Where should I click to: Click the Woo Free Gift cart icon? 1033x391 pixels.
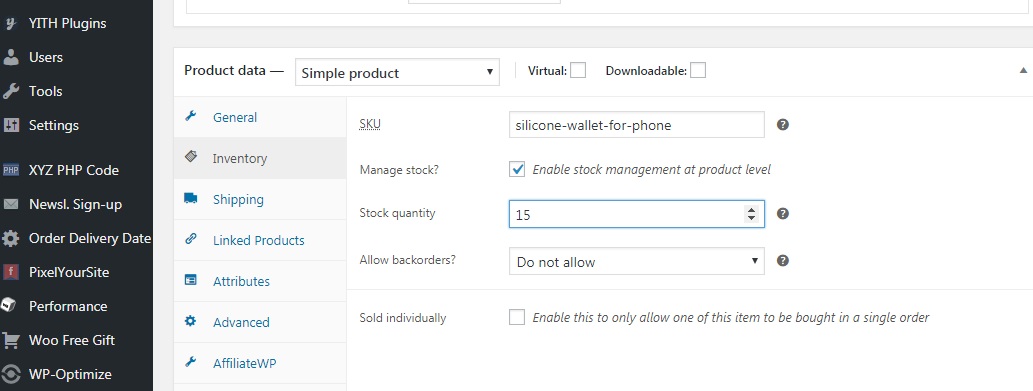[x=11, y=340]
